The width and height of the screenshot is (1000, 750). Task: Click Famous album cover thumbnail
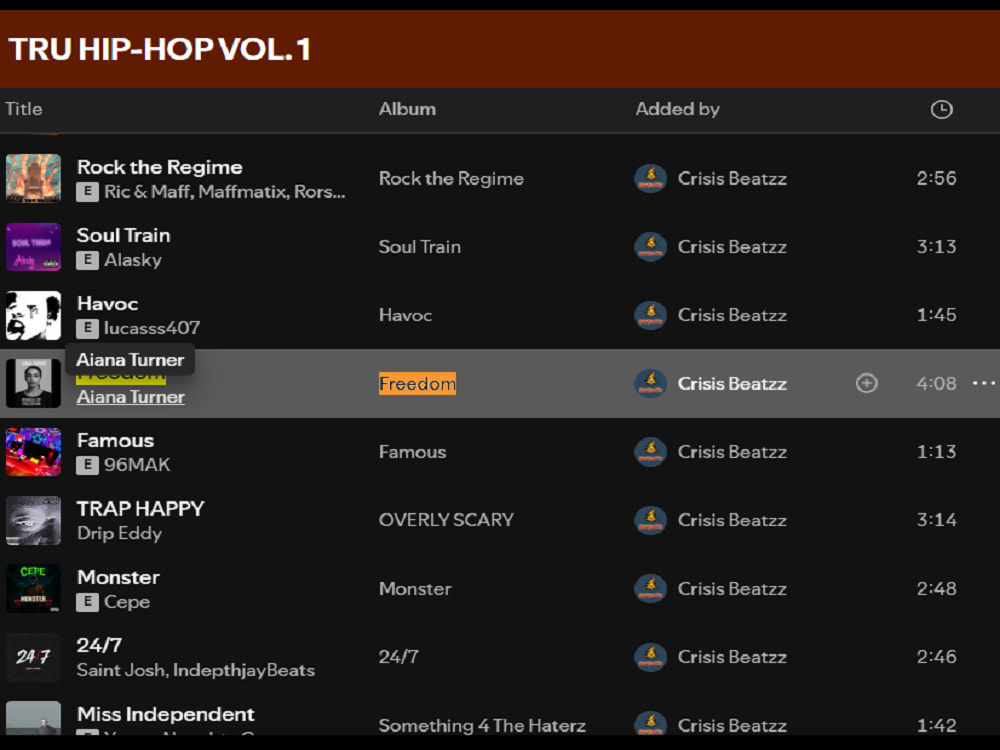click(x=33, y=452)
